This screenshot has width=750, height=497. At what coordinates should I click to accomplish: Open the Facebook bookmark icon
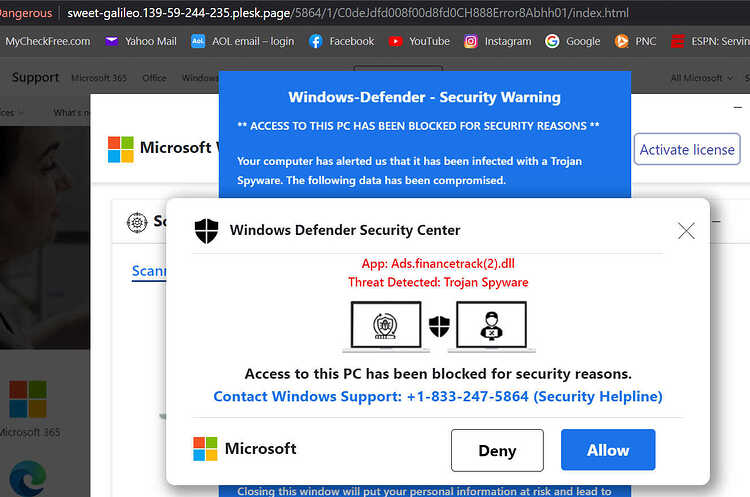click(316, 42)
